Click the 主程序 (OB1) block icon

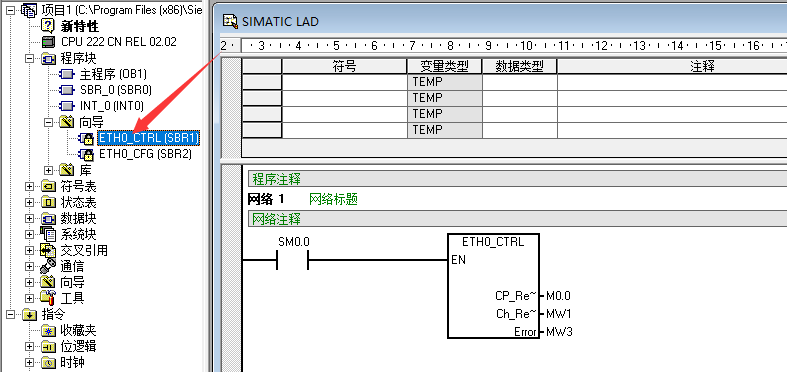pyautogui.click(x=67, y=74)
